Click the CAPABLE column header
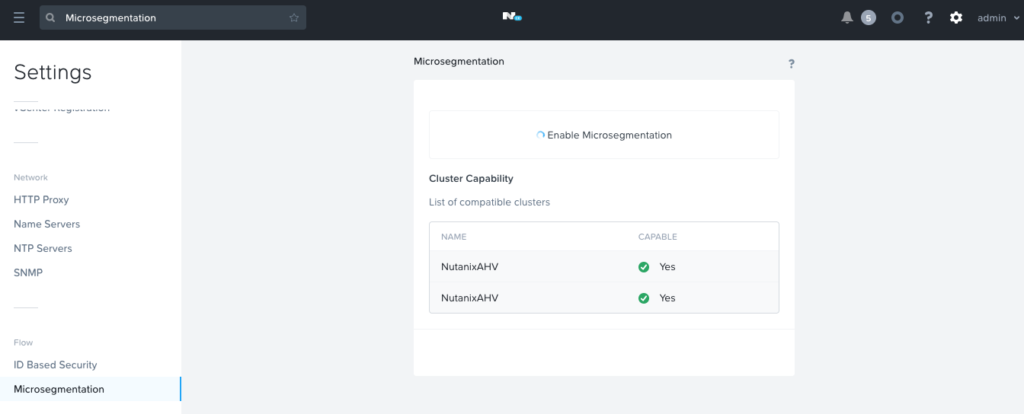Screen dimensions: 1024x414 tap(658, 236)
